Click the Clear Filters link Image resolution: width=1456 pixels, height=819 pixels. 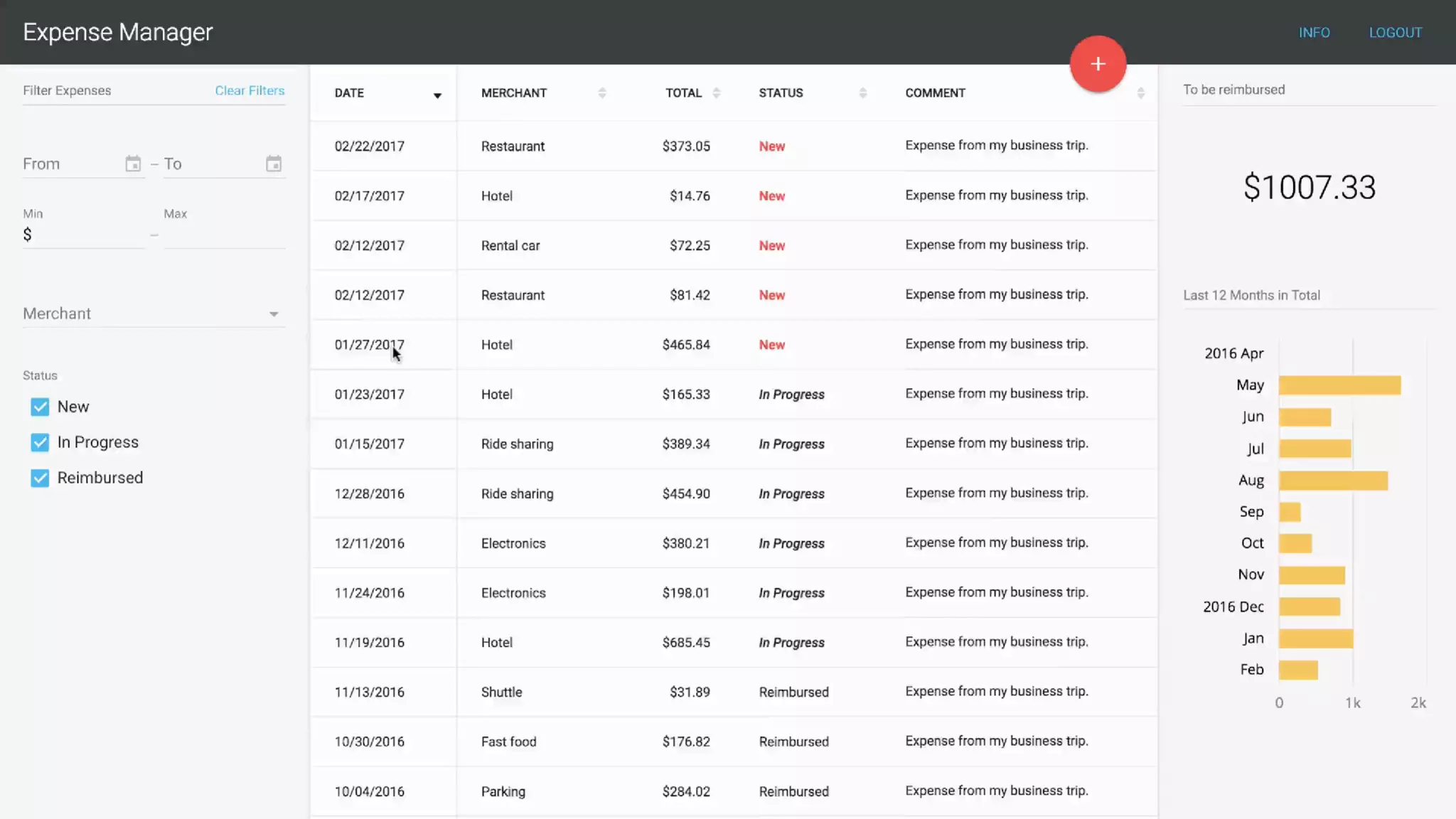point(250,90)
